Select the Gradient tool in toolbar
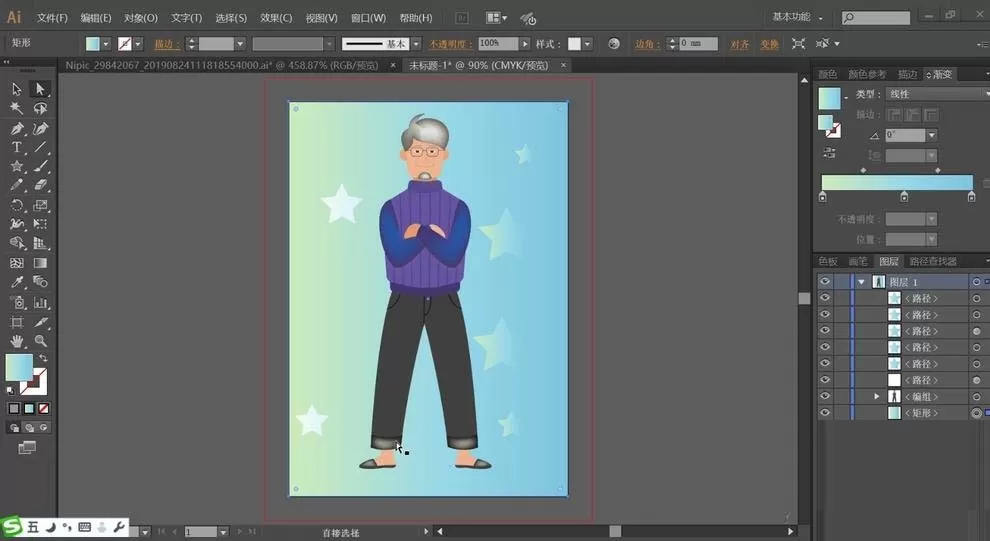 pyautogui.click(x=40, y=263)
